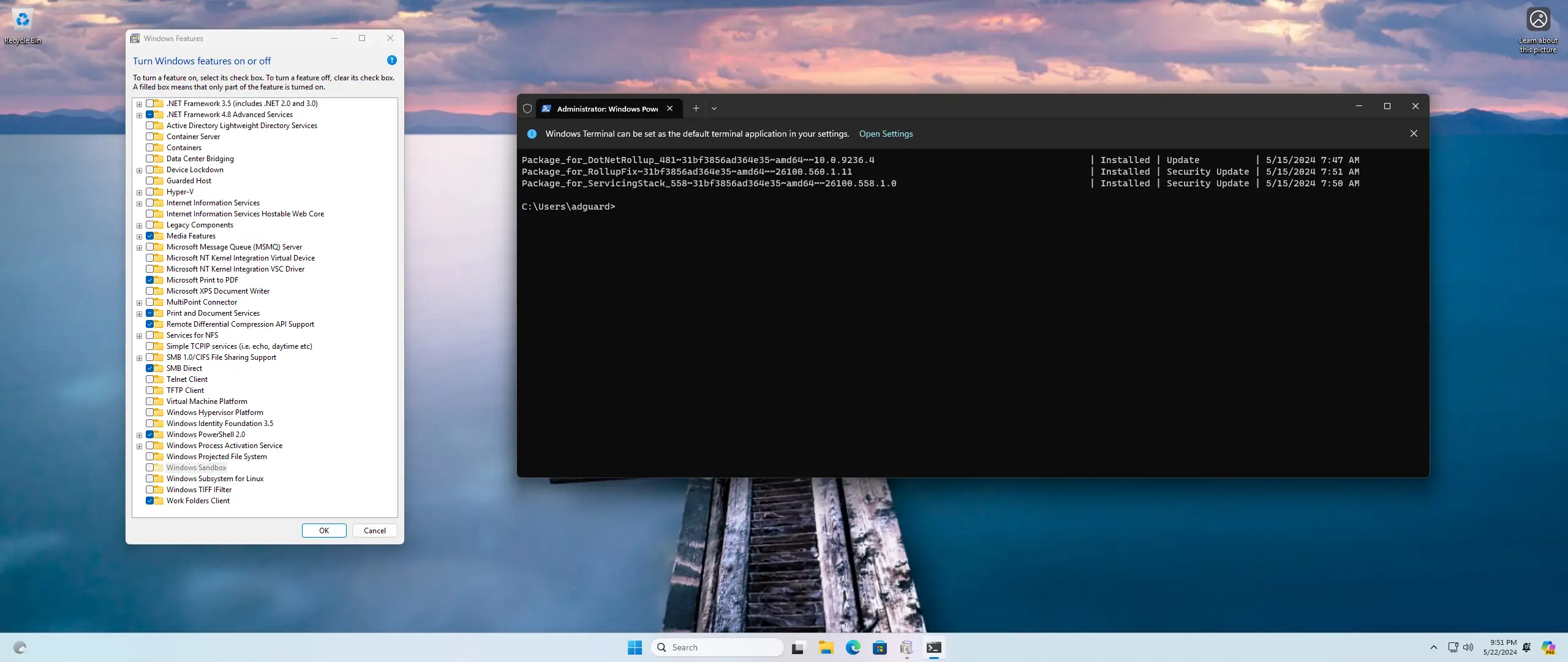Open new tab in Windows Terminal
This screenshot has width=1568, height=662.
696,108
